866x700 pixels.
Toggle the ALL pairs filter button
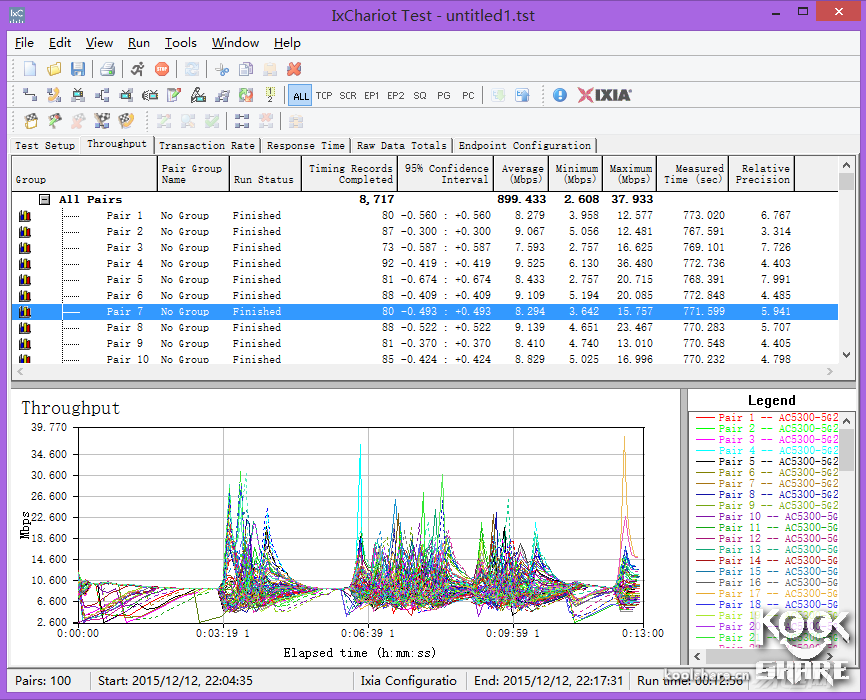300,96
